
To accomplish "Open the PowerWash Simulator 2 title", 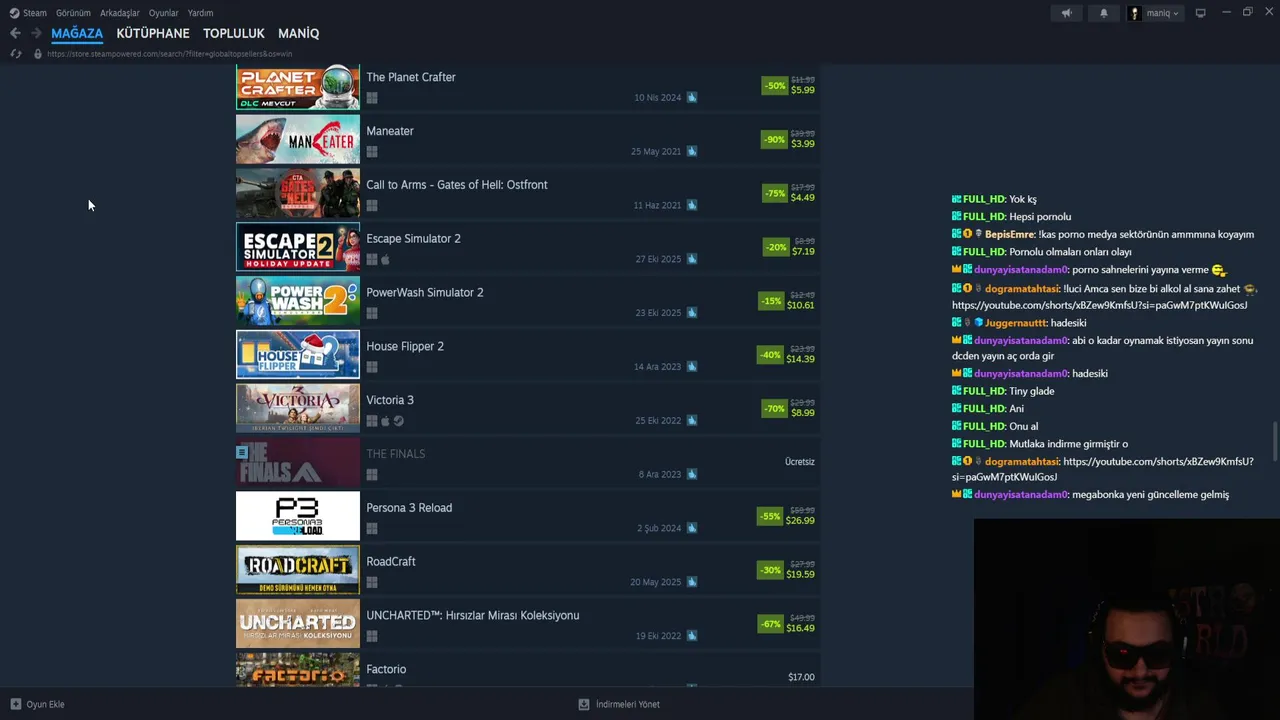I will [425, 293].
